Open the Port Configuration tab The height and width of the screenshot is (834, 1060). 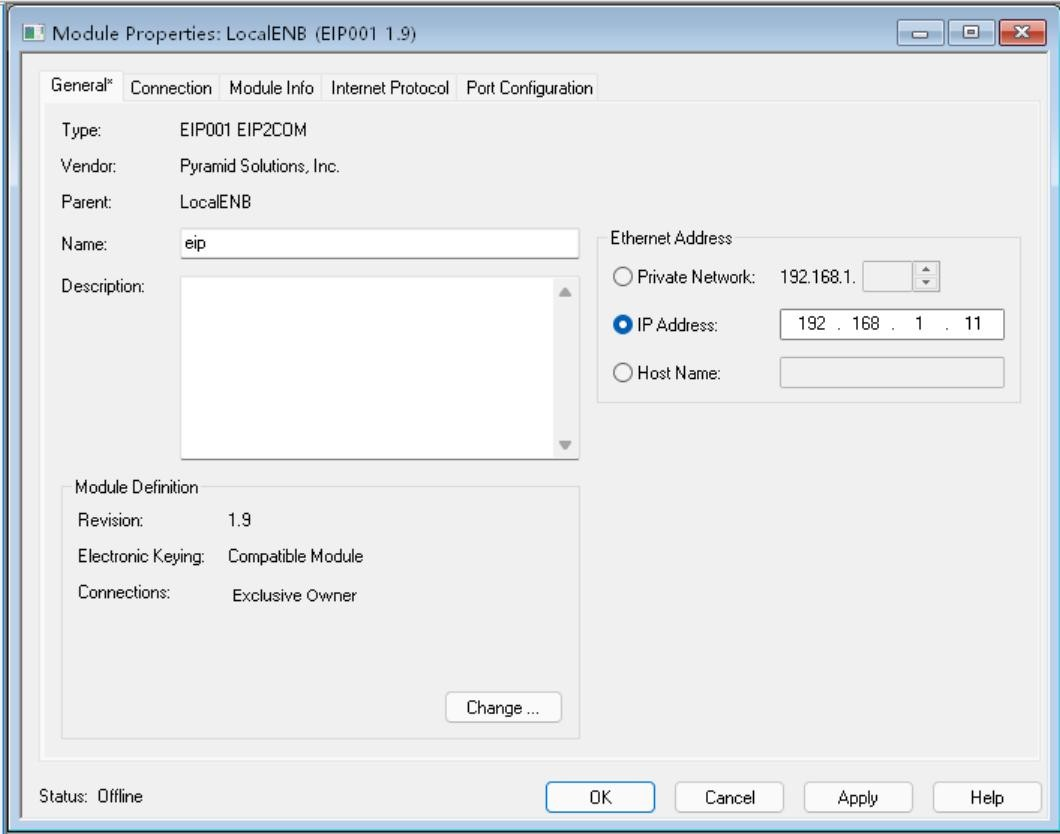click(x=529, y=88)
